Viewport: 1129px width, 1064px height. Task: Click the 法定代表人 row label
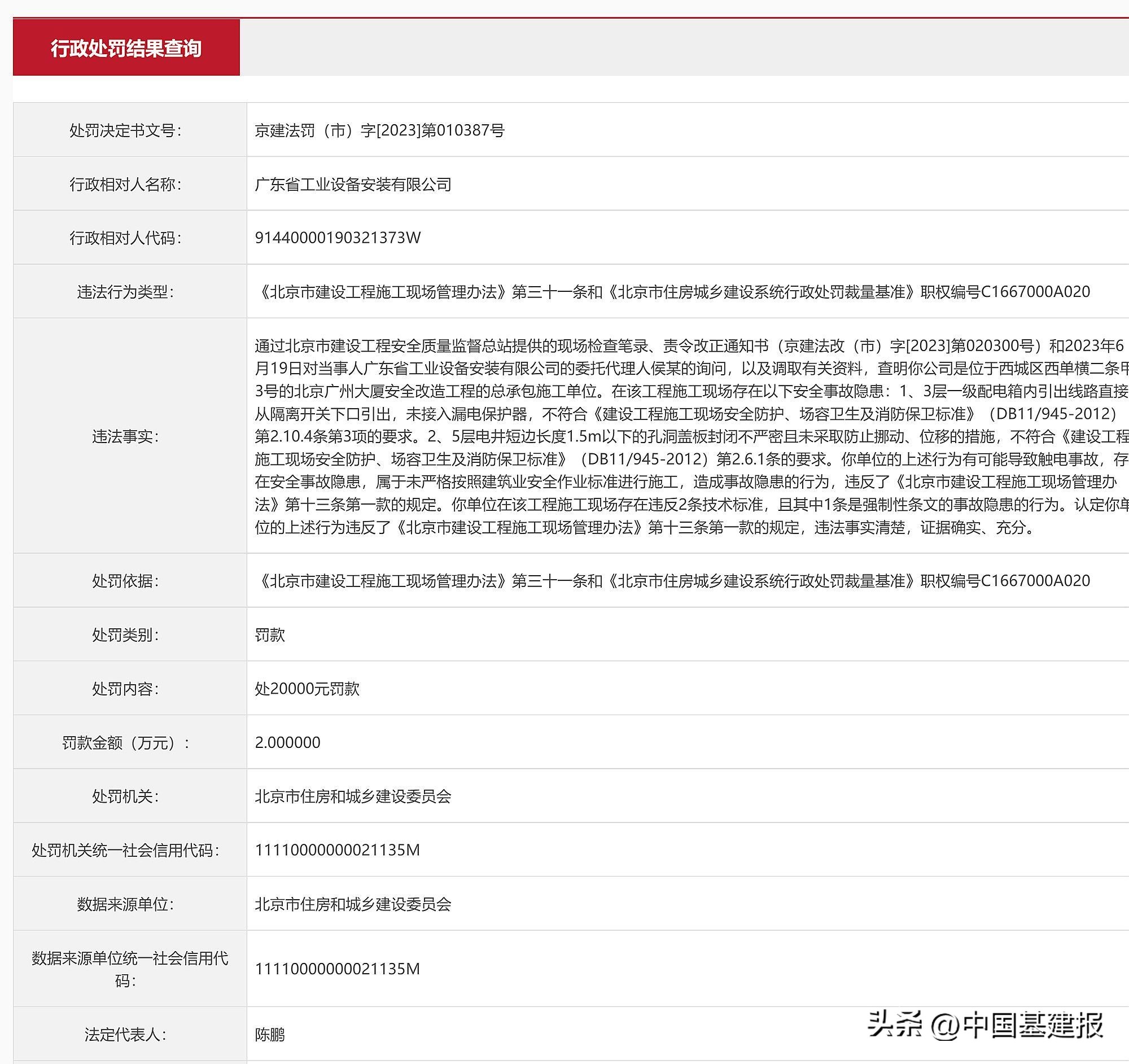click(128, 1032)
